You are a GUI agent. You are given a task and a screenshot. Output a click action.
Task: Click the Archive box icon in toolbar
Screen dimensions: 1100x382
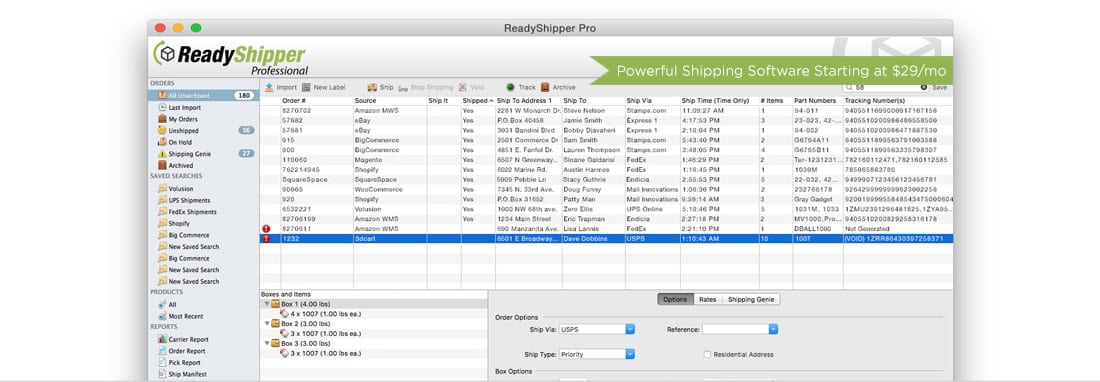(544, 88)
